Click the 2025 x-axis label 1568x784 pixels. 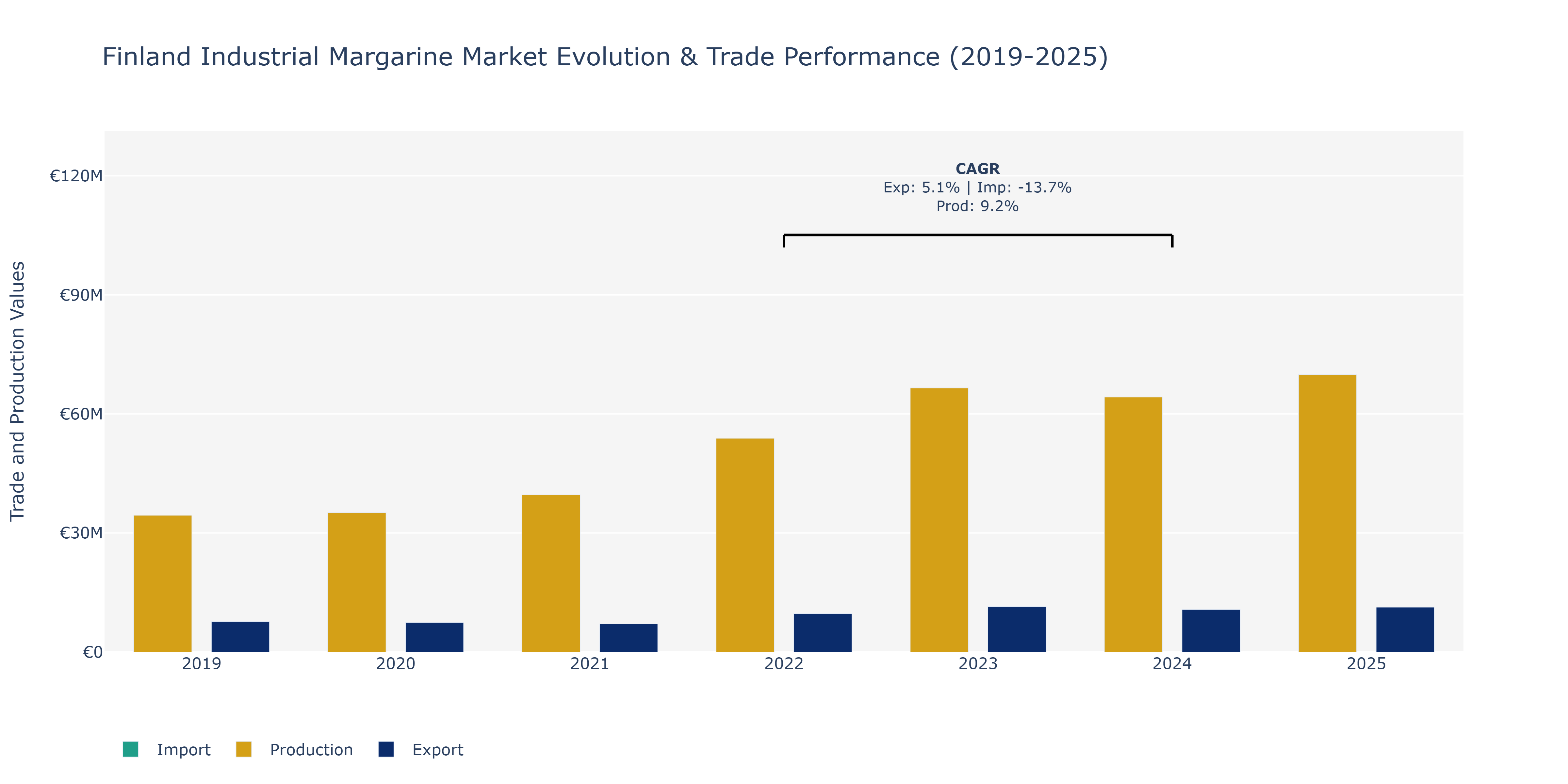coord(1366,663)
